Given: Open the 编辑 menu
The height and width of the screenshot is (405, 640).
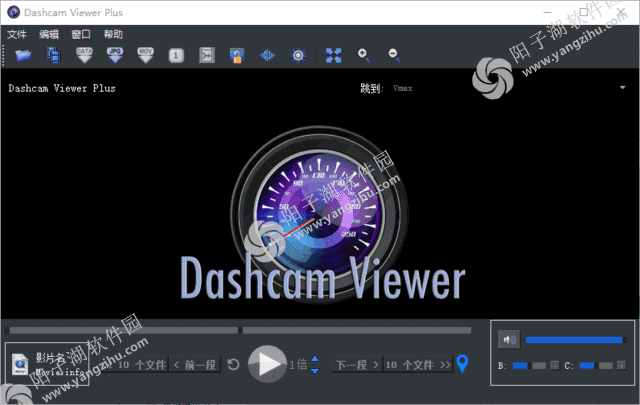Looking at the screenshot, I should [49, 34].
